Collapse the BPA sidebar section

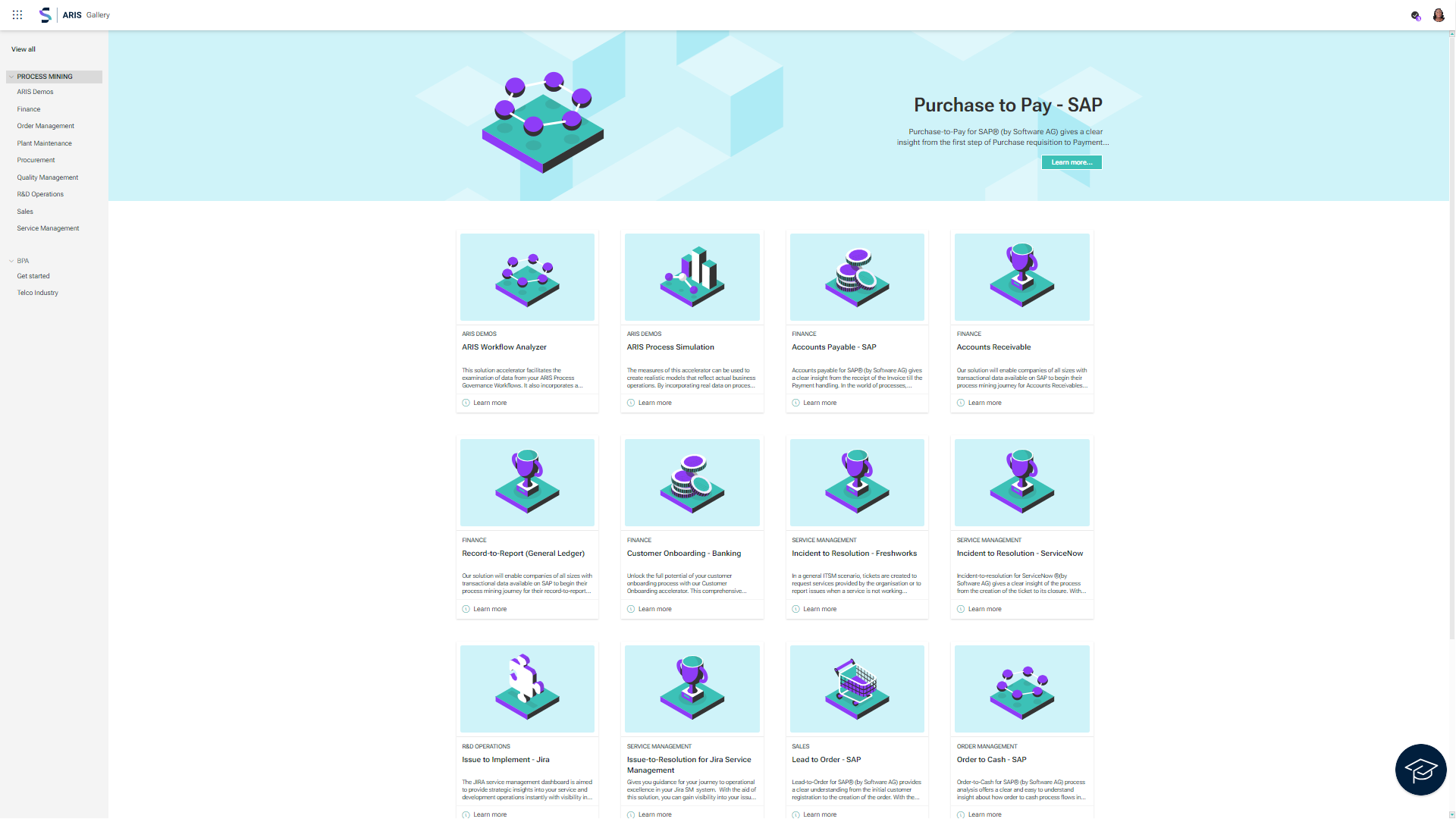tap(11, 260)
